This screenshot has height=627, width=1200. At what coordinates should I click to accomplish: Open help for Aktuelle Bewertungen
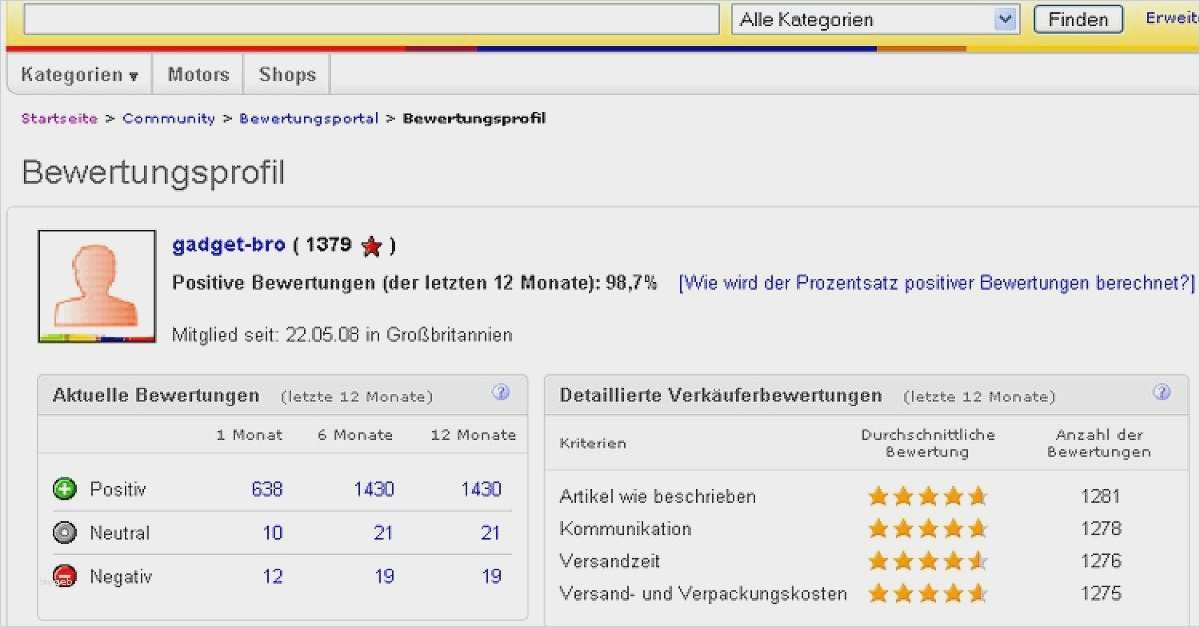(x=499, y=393)
